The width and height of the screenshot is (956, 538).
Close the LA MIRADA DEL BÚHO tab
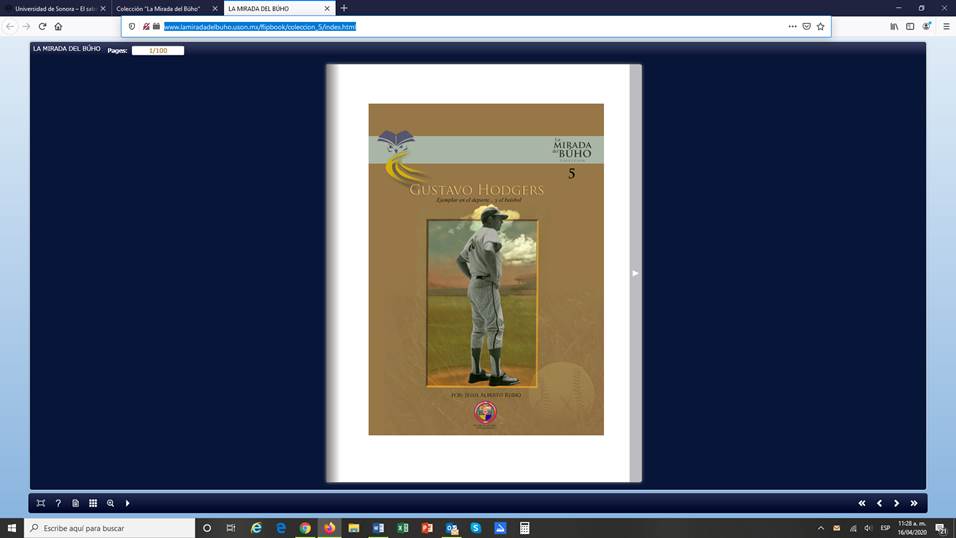(x=327, y=9)
